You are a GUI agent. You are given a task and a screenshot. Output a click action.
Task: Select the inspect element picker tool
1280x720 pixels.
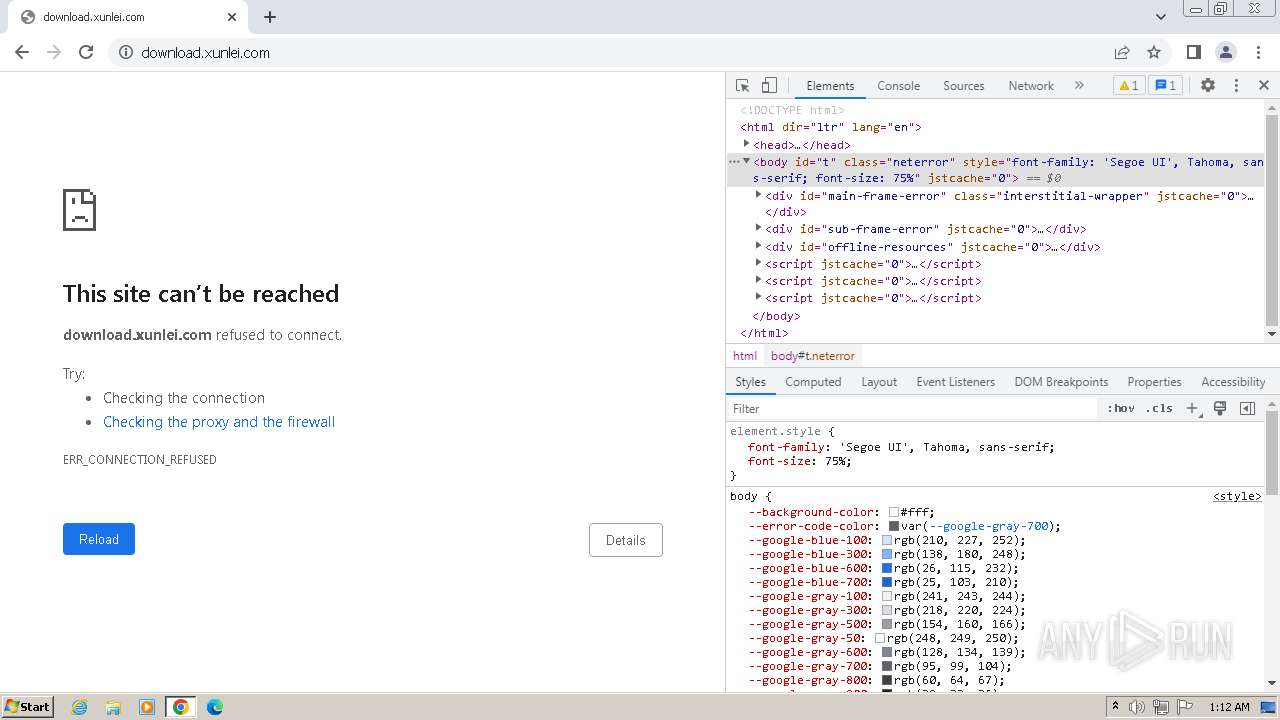(742, 86)
